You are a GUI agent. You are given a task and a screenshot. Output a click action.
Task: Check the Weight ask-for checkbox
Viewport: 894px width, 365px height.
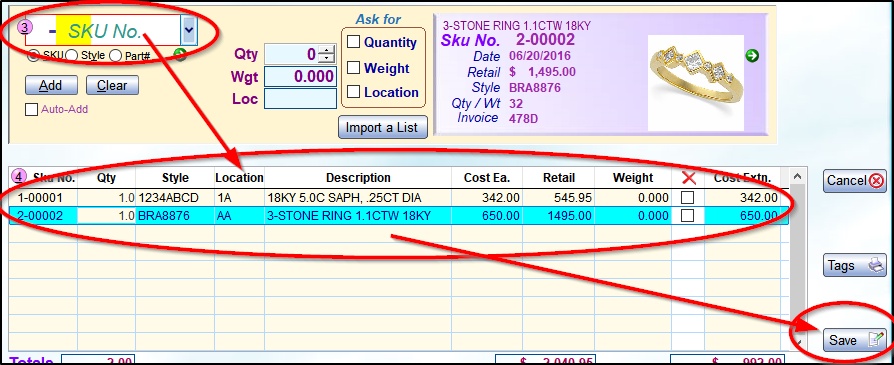pos(353,67)
